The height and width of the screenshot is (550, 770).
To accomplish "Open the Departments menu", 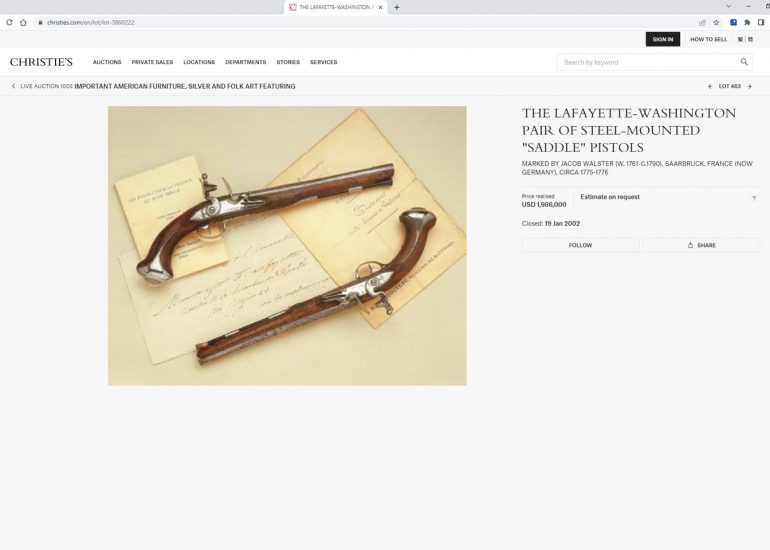I will click(246, 62).
